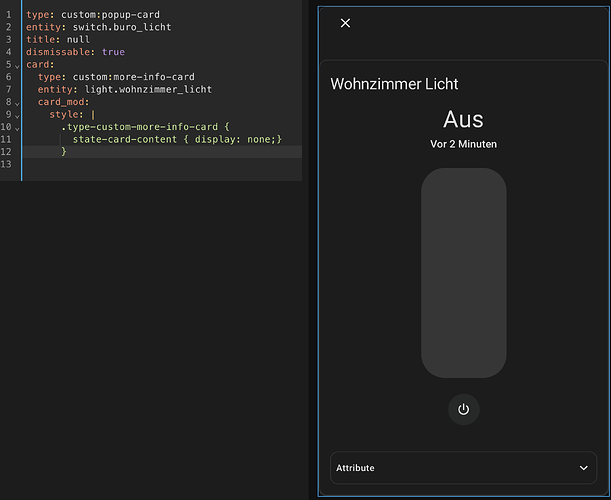This screenshot has height=500, width=611.
Task: Click the chevron arrow beside Attribute
Action: point(584,467)
